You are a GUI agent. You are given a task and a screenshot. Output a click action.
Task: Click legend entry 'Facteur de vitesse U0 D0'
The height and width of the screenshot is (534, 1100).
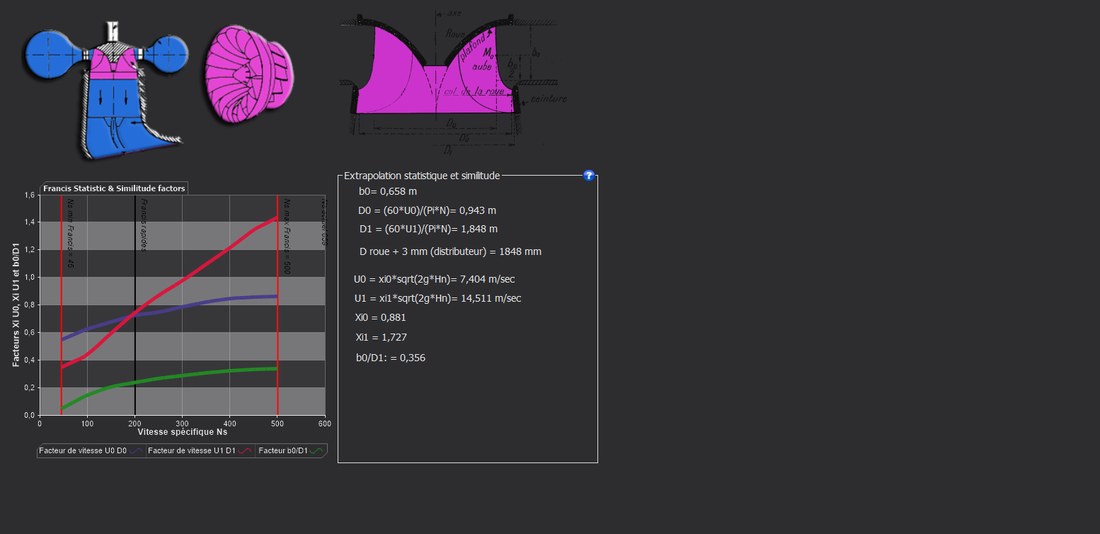coord(91,451)
